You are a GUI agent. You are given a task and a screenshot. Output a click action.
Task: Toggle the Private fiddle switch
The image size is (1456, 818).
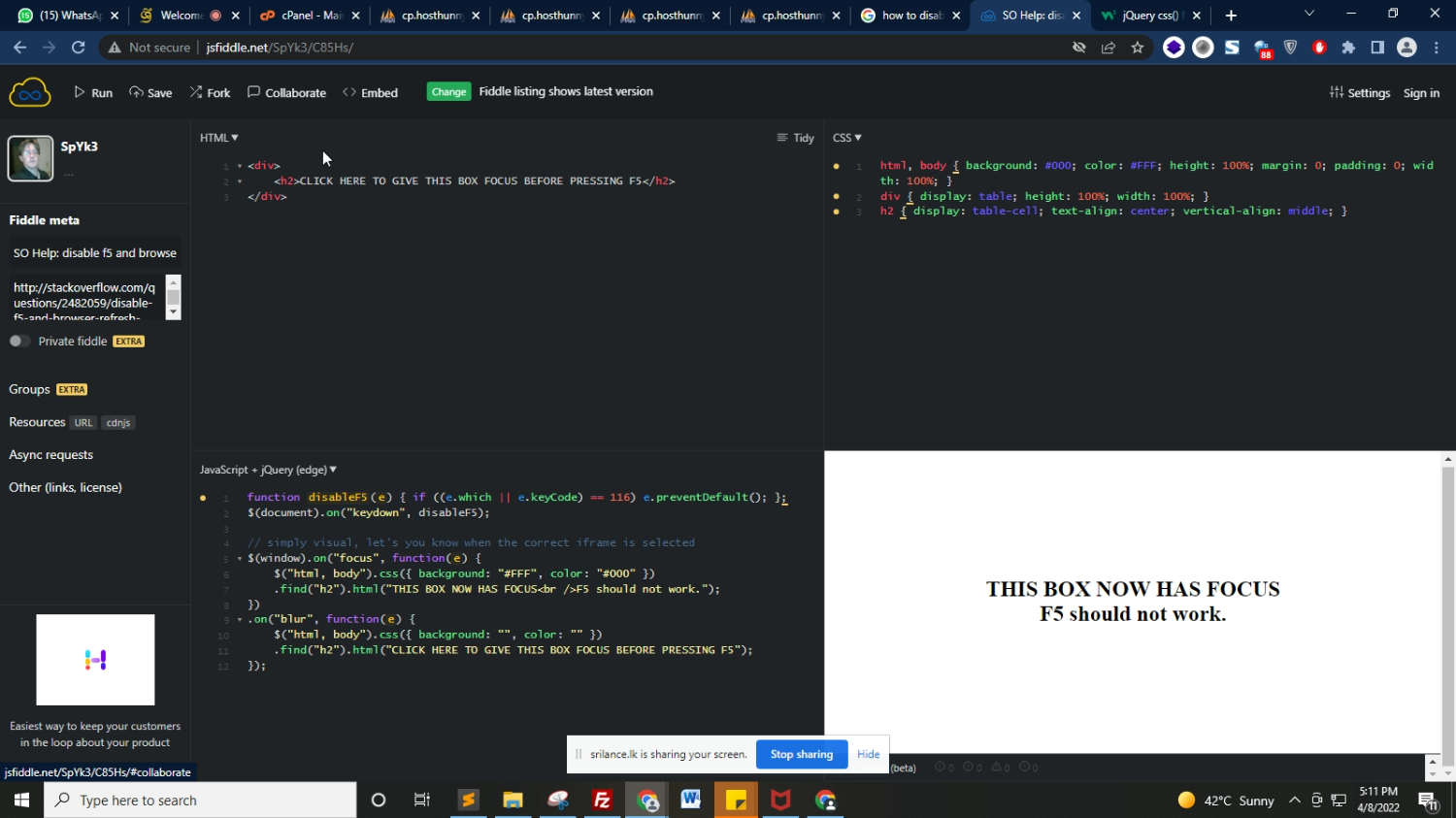(x=19, y=342)
